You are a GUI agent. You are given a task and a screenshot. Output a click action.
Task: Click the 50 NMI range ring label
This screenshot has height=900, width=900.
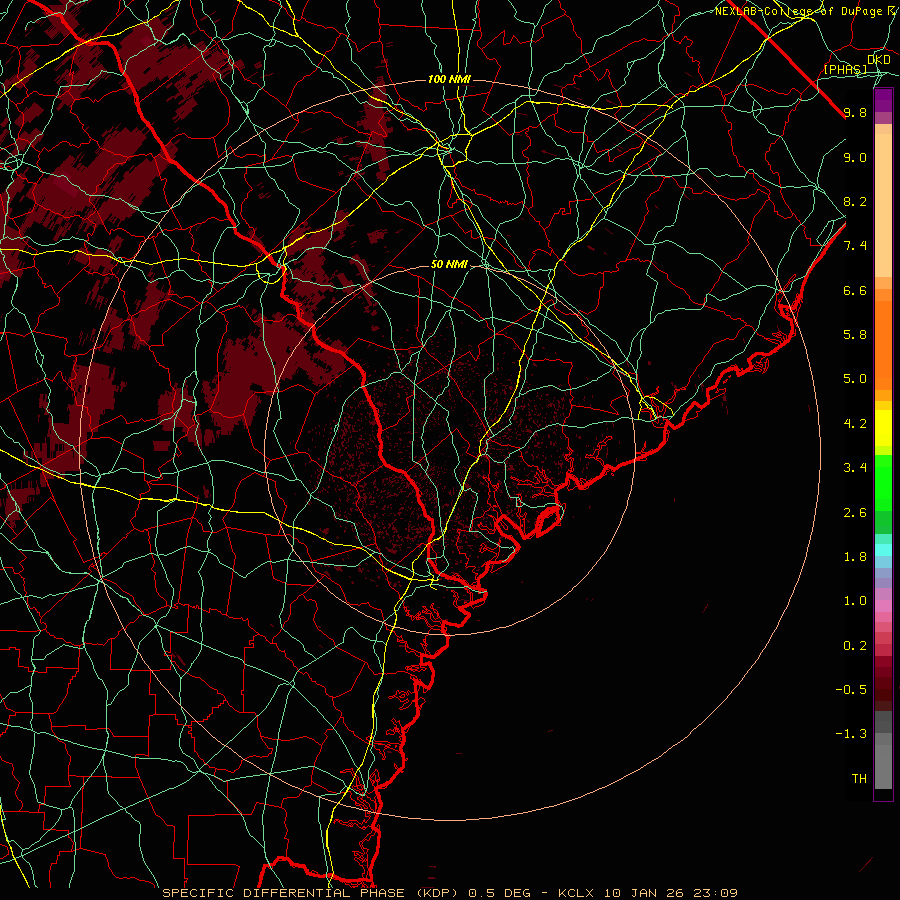(449, 265)
